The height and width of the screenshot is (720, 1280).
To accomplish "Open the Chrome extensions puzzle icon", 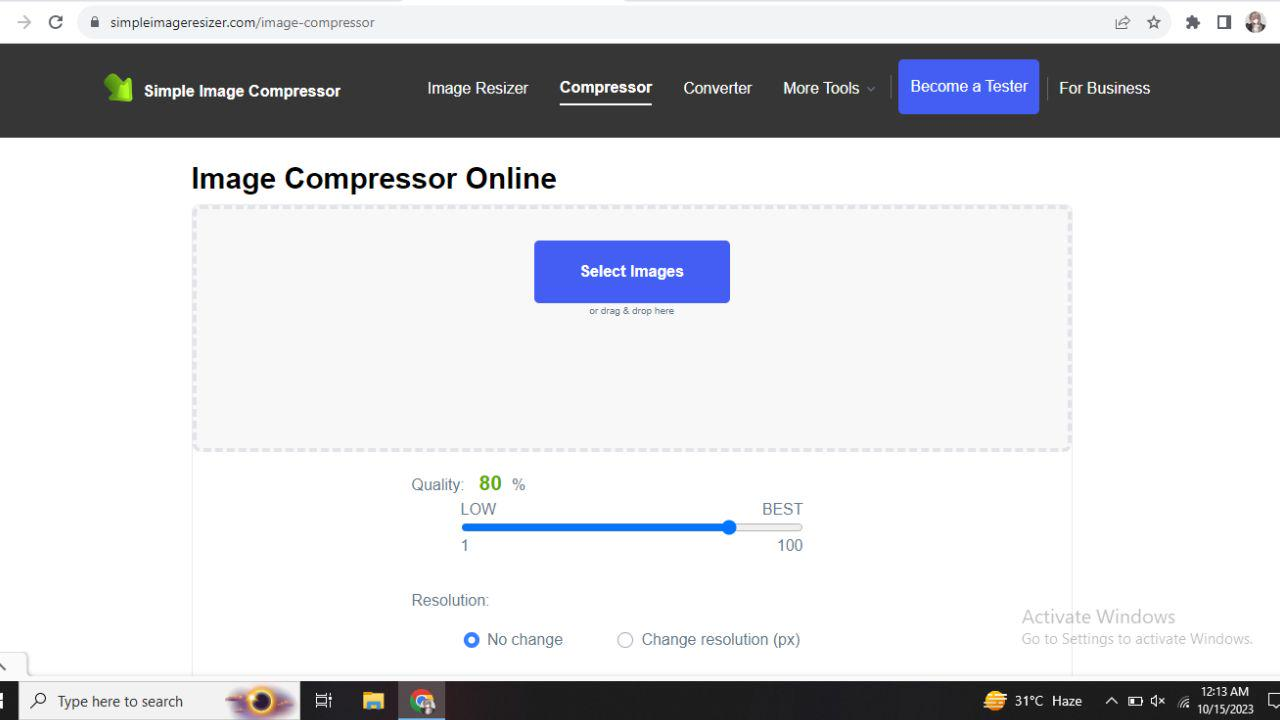I will coord(1192,21).
